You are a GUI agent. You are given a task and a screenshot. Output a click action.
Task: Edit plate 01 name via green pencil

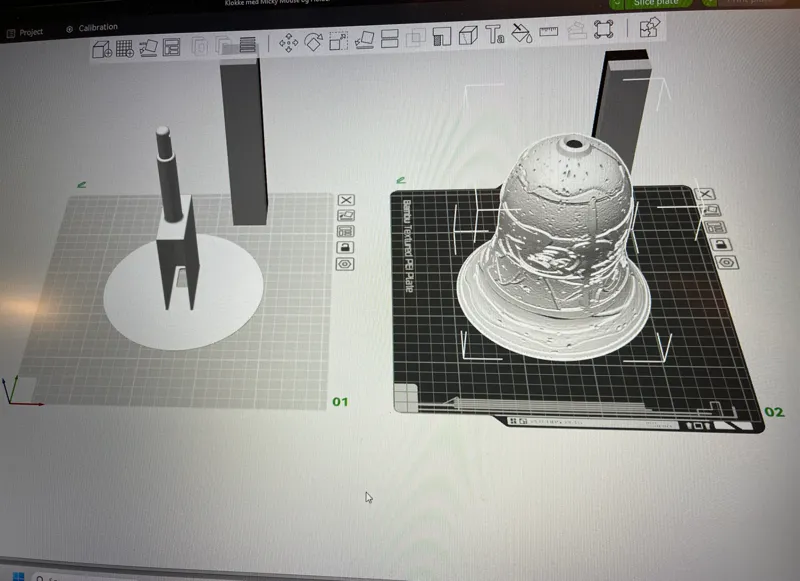(x=81, y=185)
